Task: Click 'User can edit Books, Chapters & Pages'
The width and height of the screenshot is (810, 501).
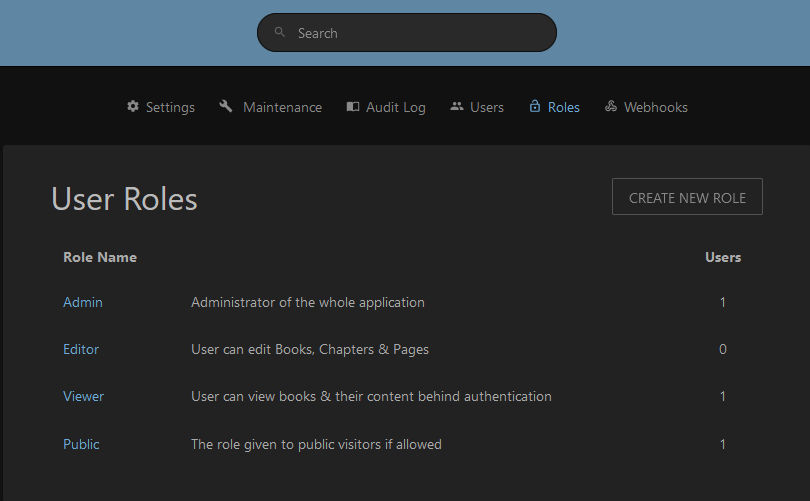Action: [310, 349]
